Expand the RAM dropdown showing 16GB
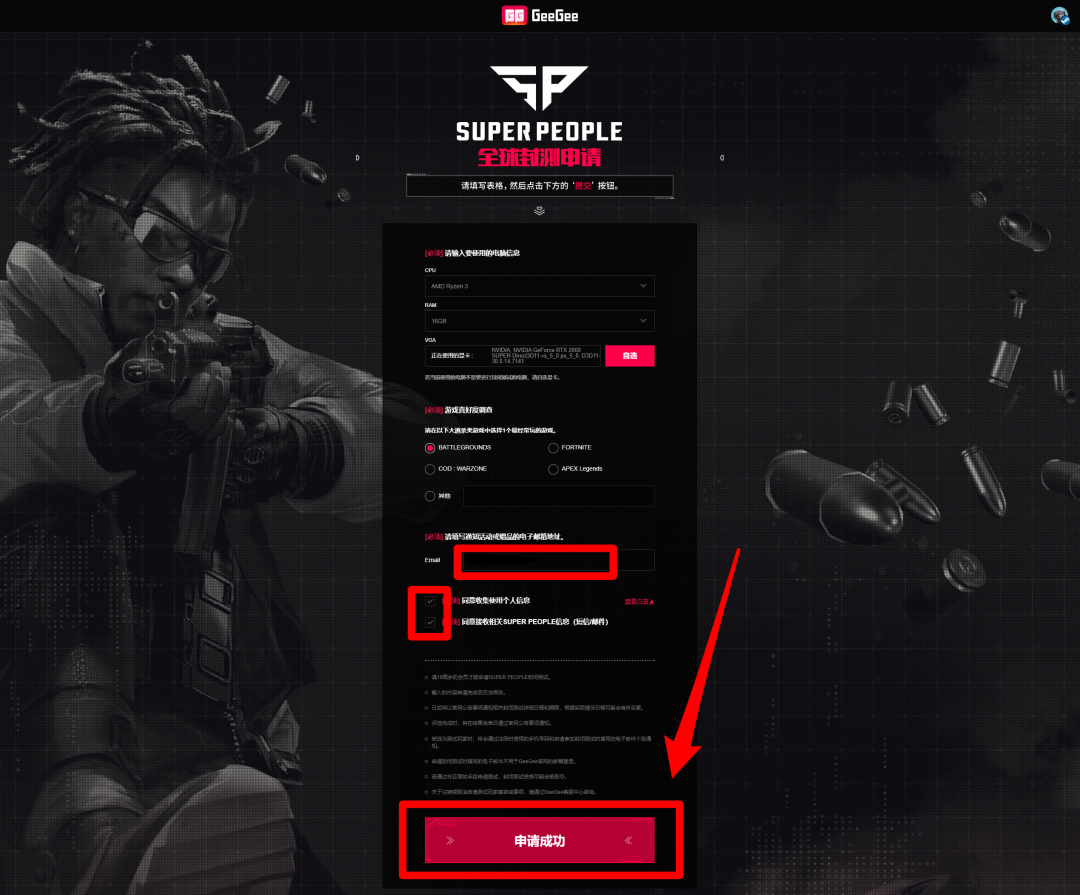 coord(539,321)
